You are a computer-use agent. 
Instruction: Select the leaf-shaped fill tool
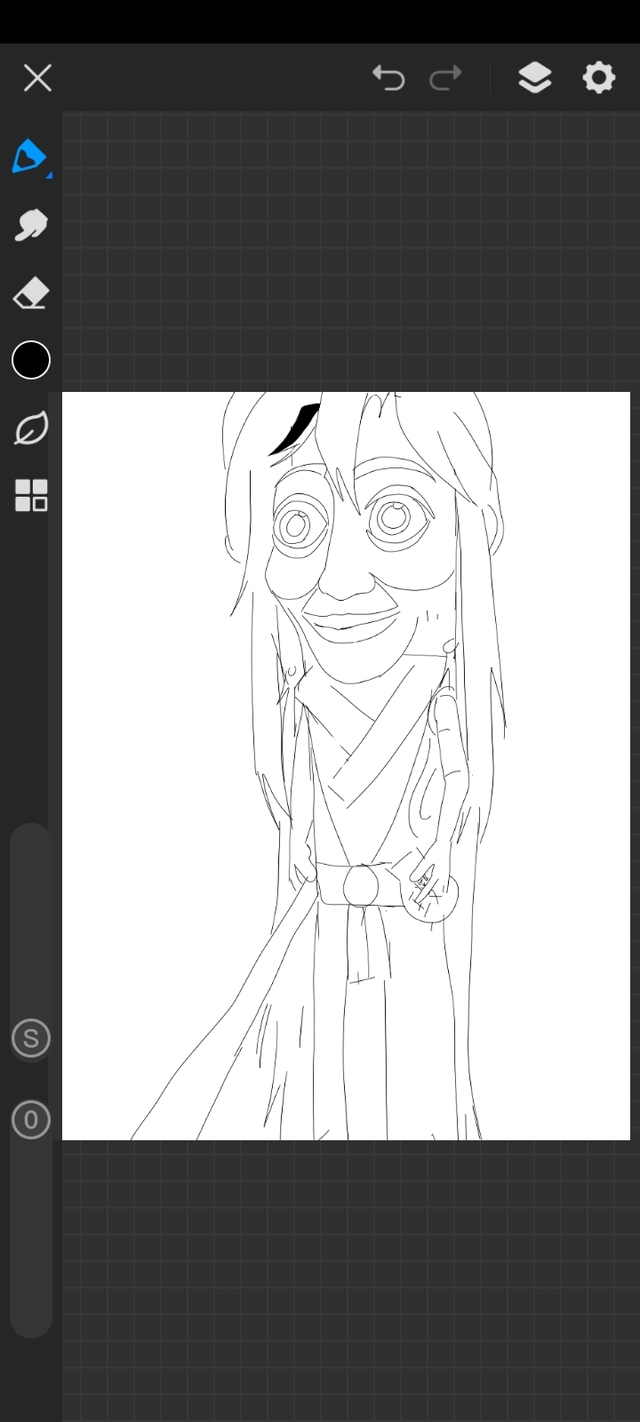click(31, 428)
